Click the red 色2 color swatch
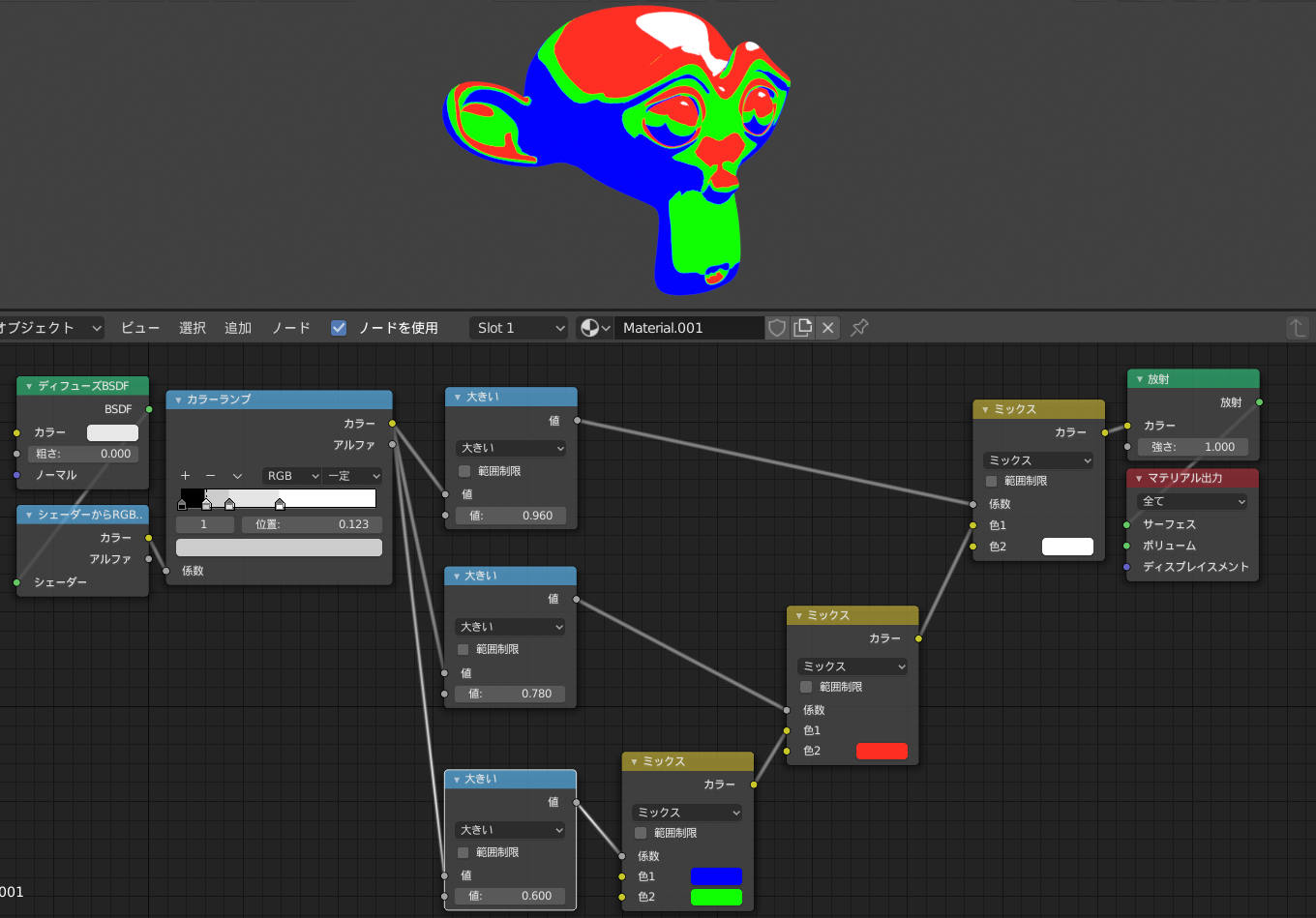The image size is (1316, 918). click(x=882, y=751)
